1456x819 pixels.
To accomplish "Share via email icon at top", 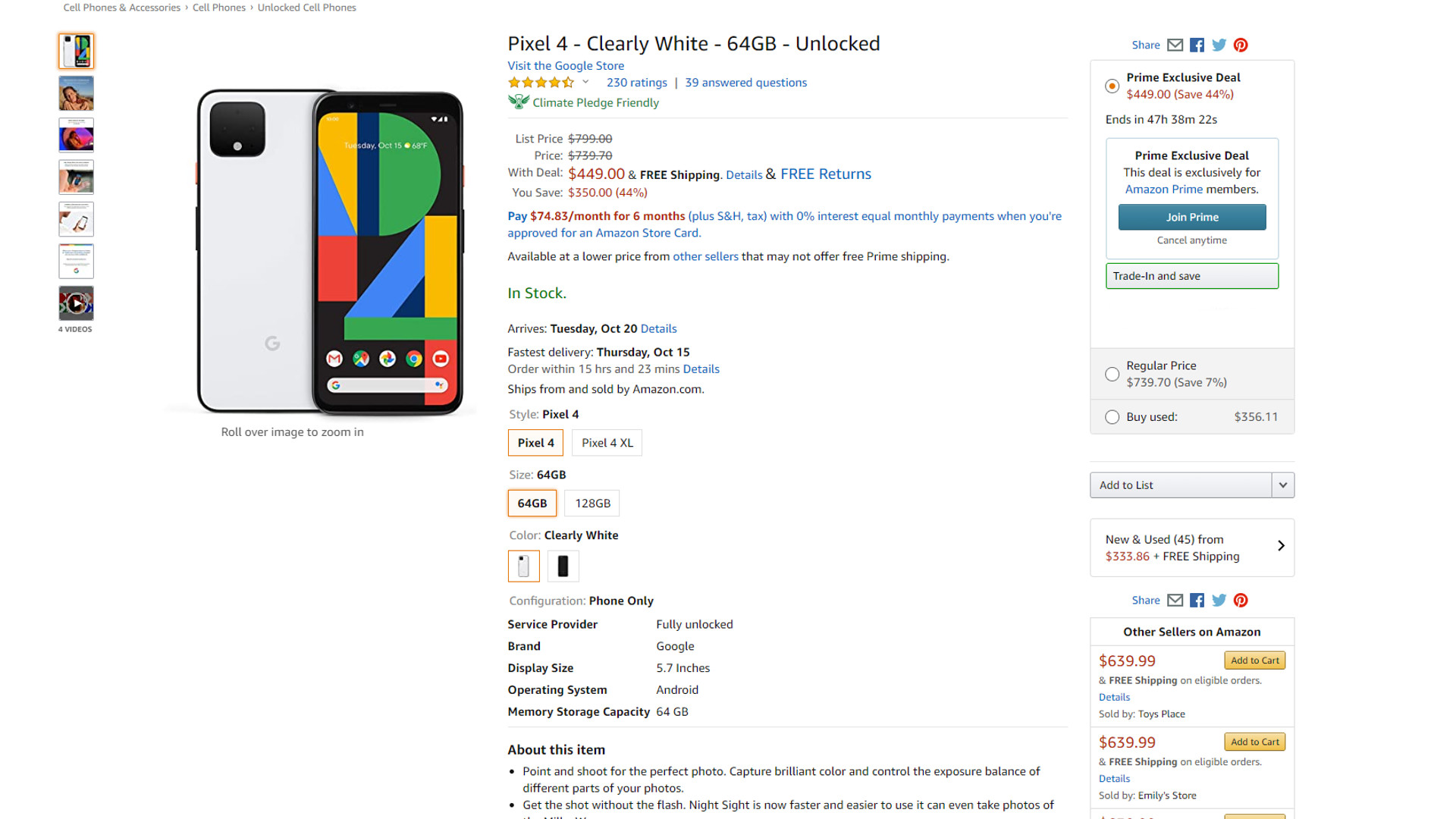I will 1175,45.
